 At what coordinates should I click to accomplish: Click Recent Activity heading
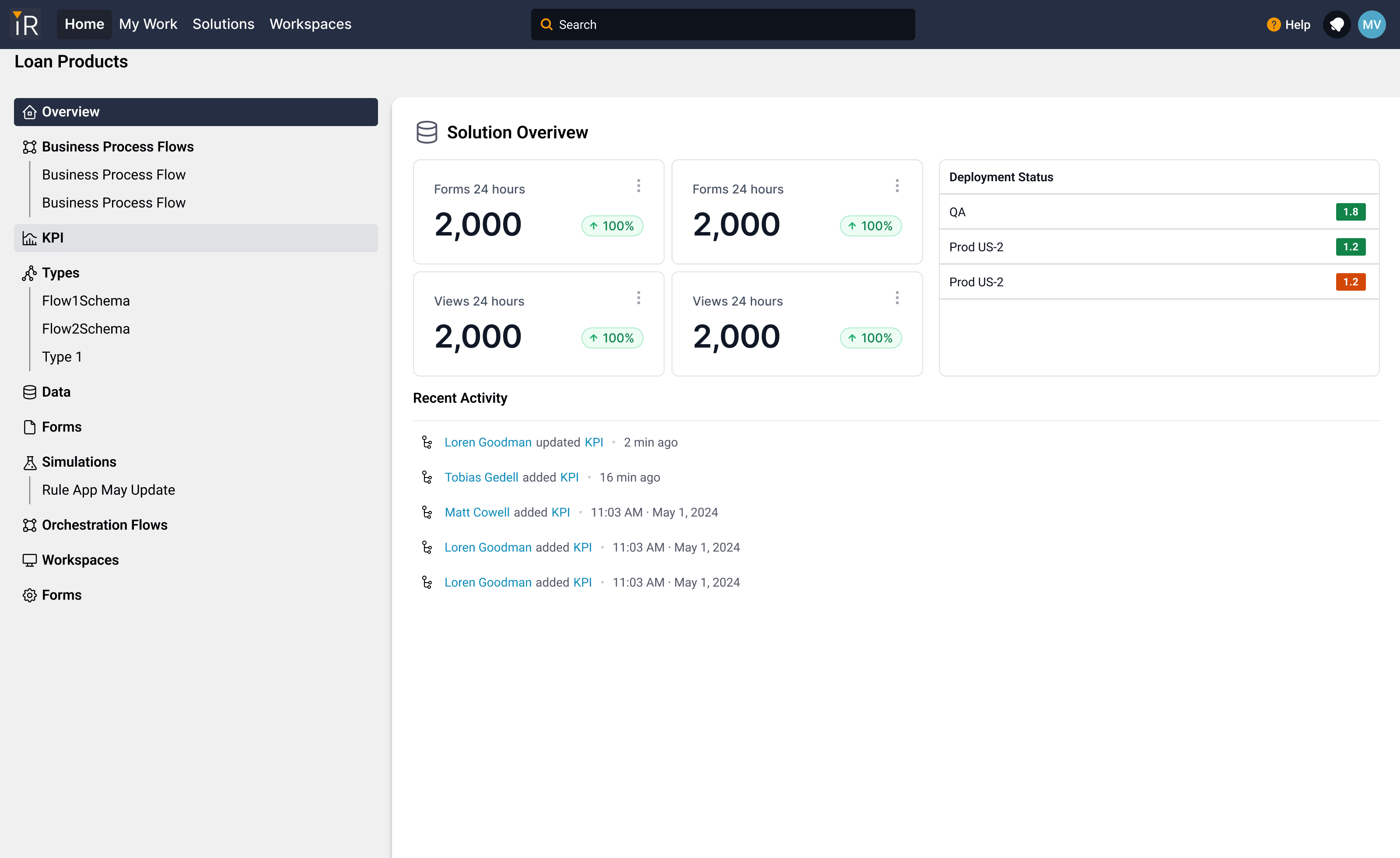click(460, 398)
